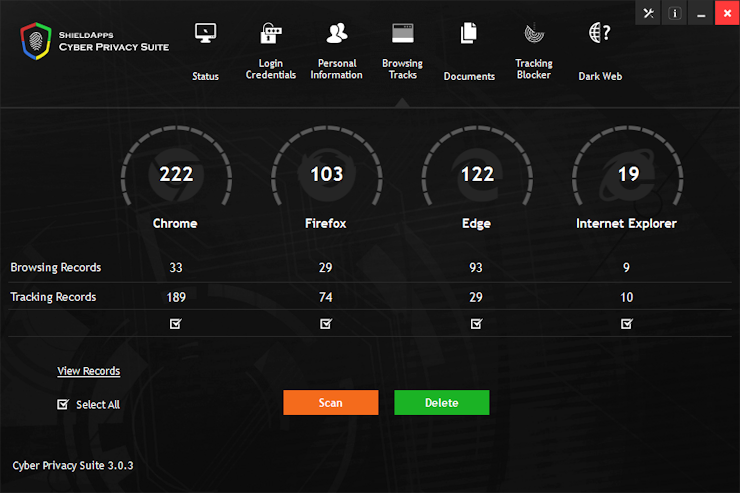
Task: Click the Chrome browser label
Action: pos(175,224)
